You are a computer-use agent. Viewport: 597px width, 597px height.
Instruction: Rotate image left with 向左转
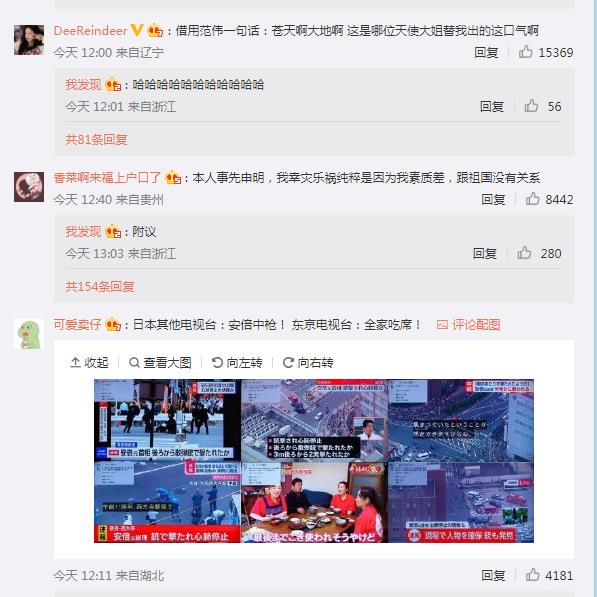[x=237, y=362]
